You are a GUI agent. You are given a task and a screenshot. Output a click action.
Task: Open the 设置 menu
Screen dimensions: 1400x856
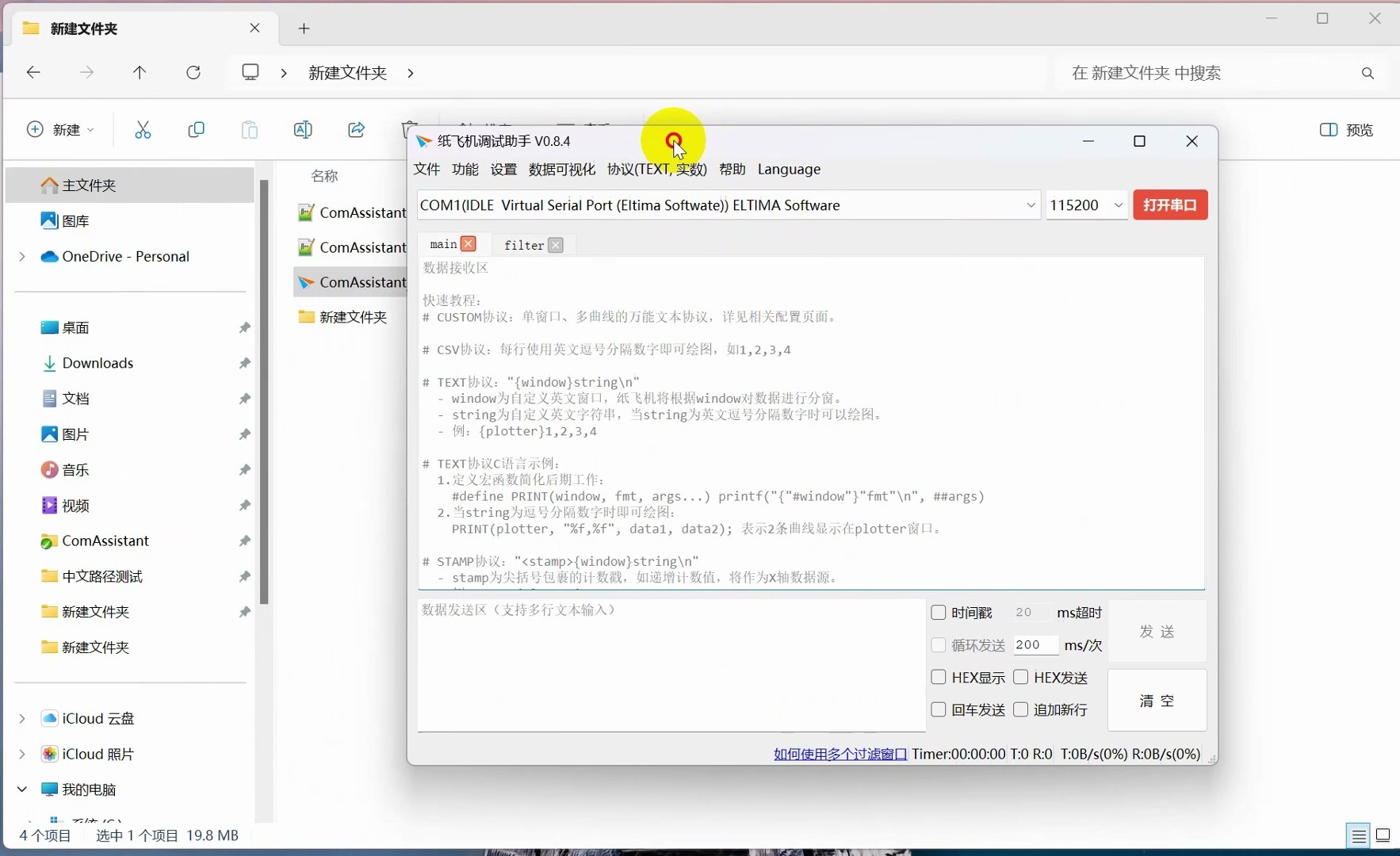[503, 169]
